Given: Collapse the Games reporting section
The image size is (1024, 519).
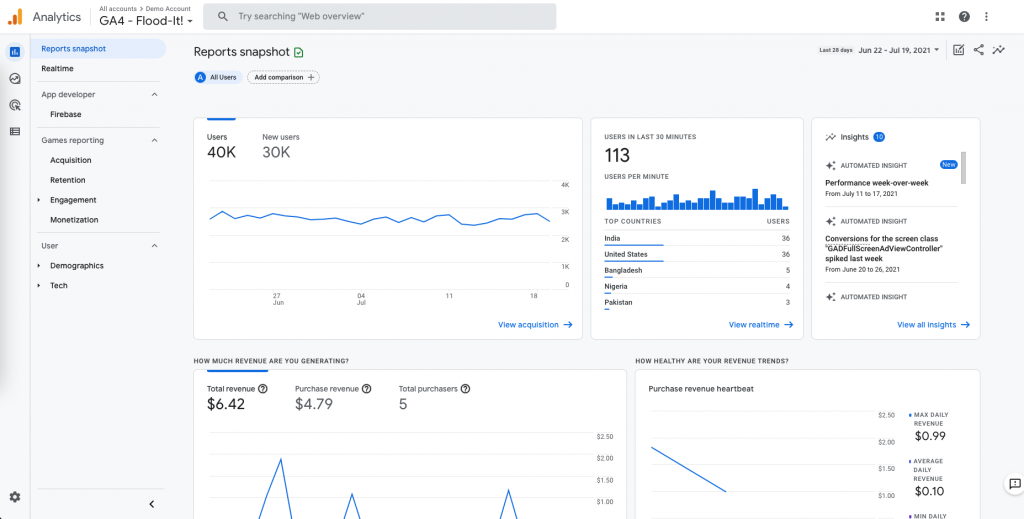Looking at the screenshot, I should coord(155,140).
